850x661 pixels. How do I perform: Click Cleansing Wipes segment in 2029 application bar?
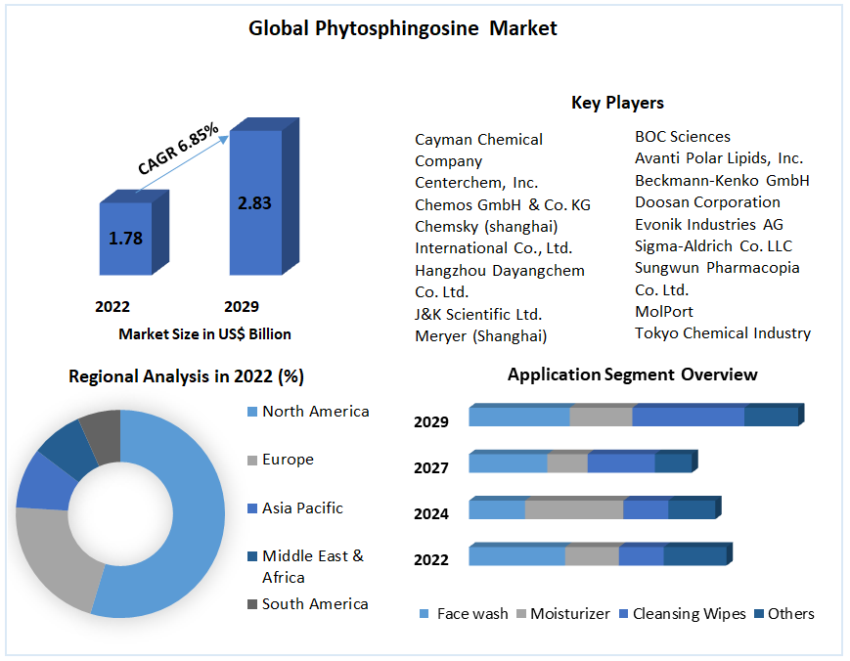(688, 416)
